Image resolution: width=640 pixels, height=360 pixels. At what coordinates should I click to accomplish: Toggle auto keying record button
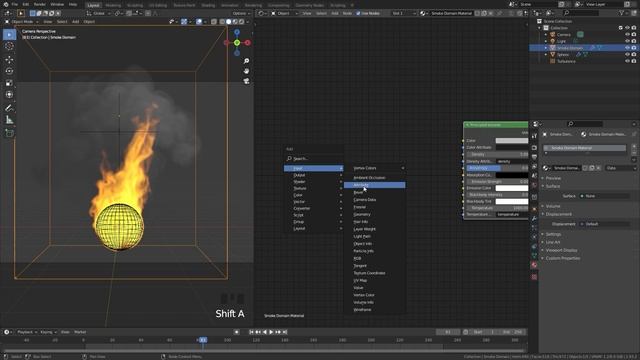tap(236, 332)
